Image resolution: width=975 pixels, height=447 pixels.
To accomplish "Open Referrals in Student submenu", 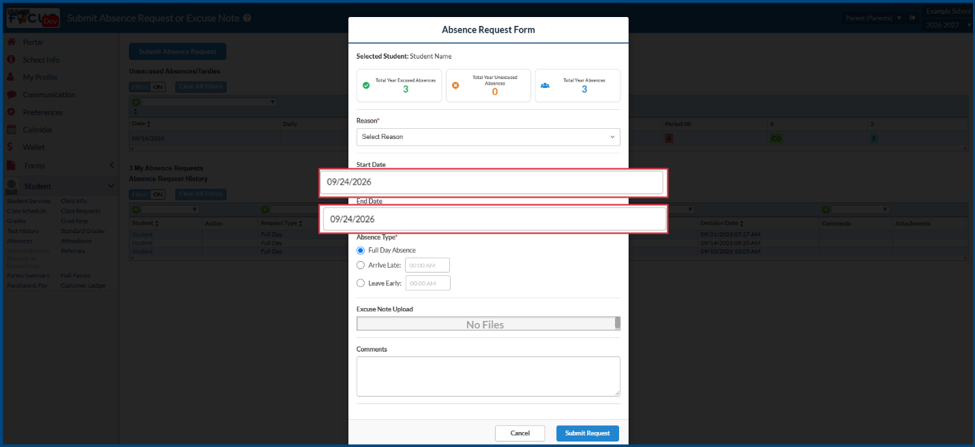I will [73, 251].
